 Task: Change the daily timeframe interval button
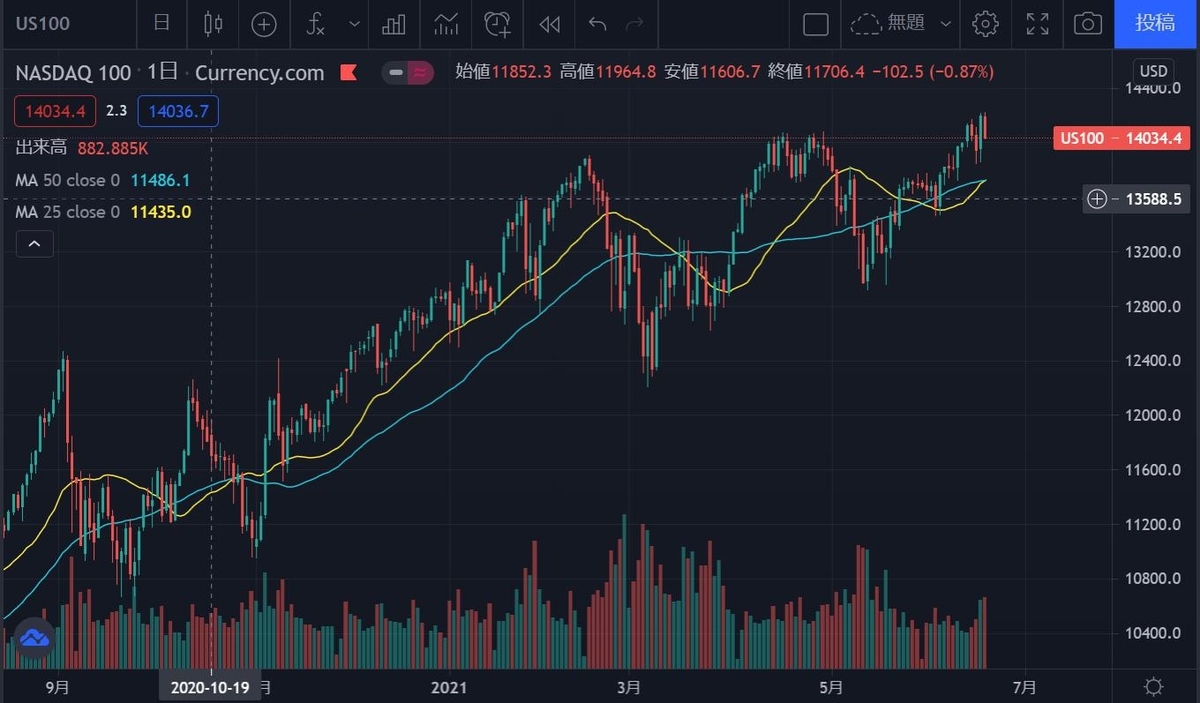161,24
